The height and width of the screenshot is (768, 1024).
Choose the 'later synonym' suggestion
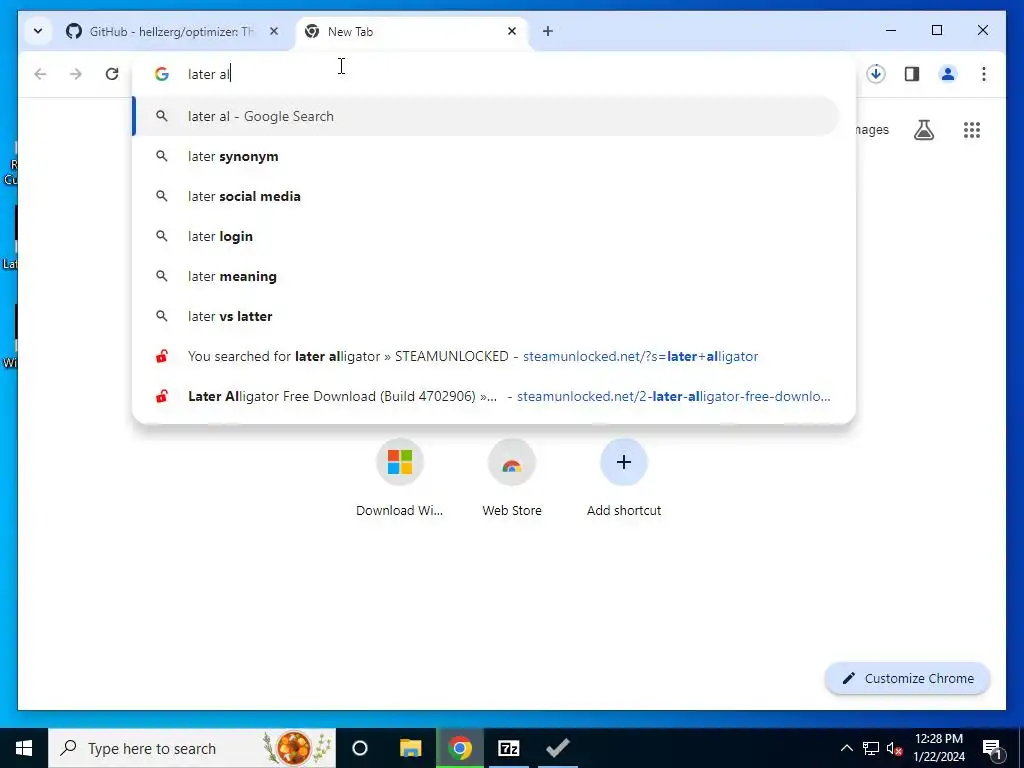(487, 156)
